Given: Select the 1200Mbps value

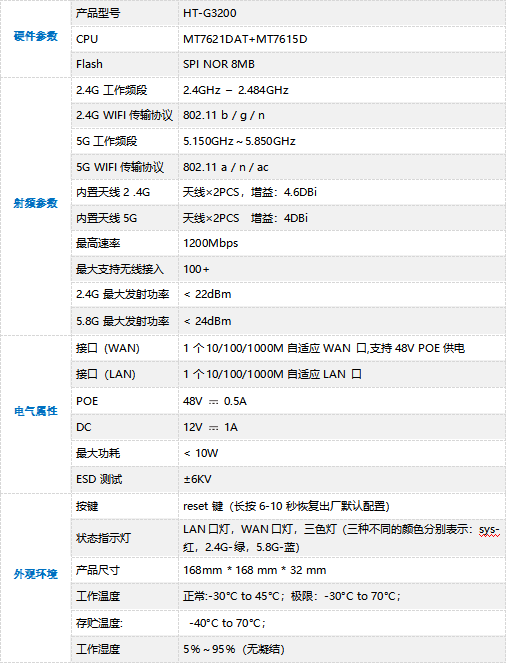Looking at the screenshot, I should pos(211,243).
